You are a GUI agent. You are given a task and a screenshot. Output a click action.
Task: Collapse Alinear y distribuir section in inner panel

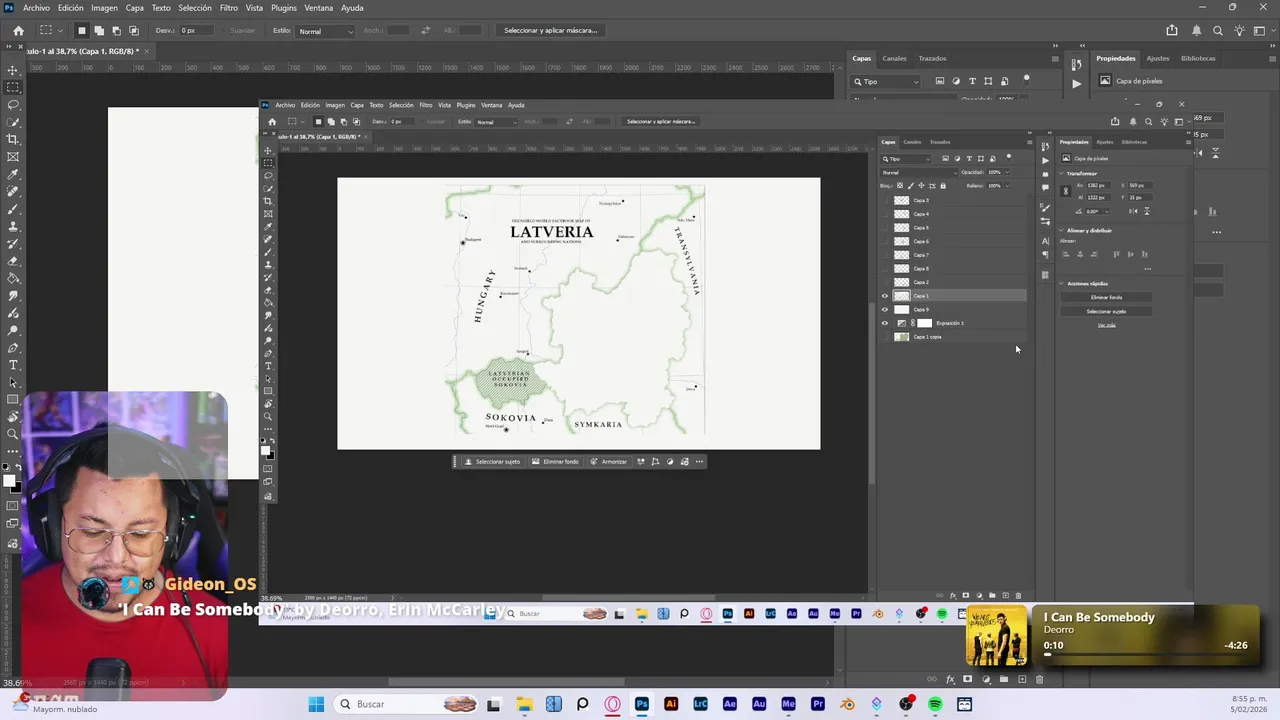click(x=1063, y=231)
